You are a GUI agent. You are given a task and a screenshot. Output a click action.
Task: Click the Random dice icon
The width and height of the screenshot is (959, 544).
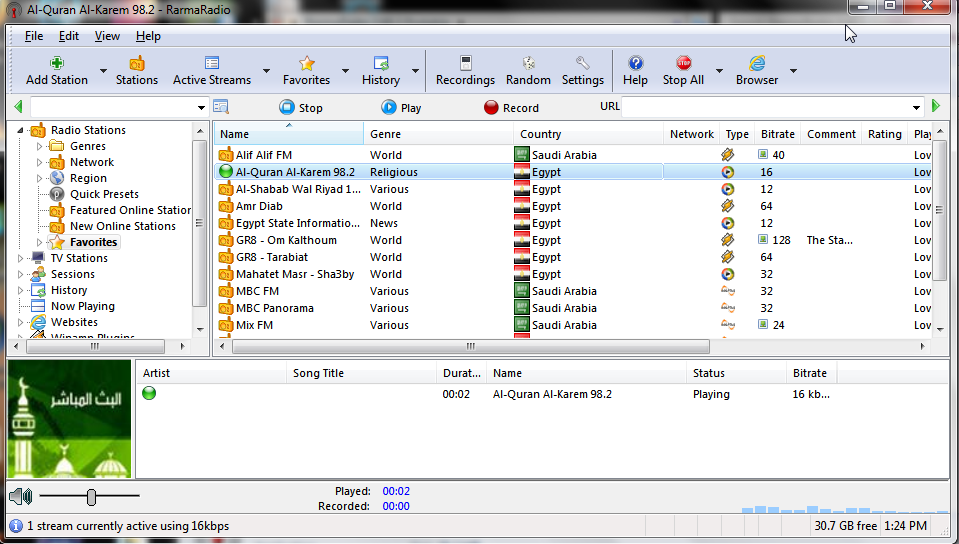pos(528,63)
